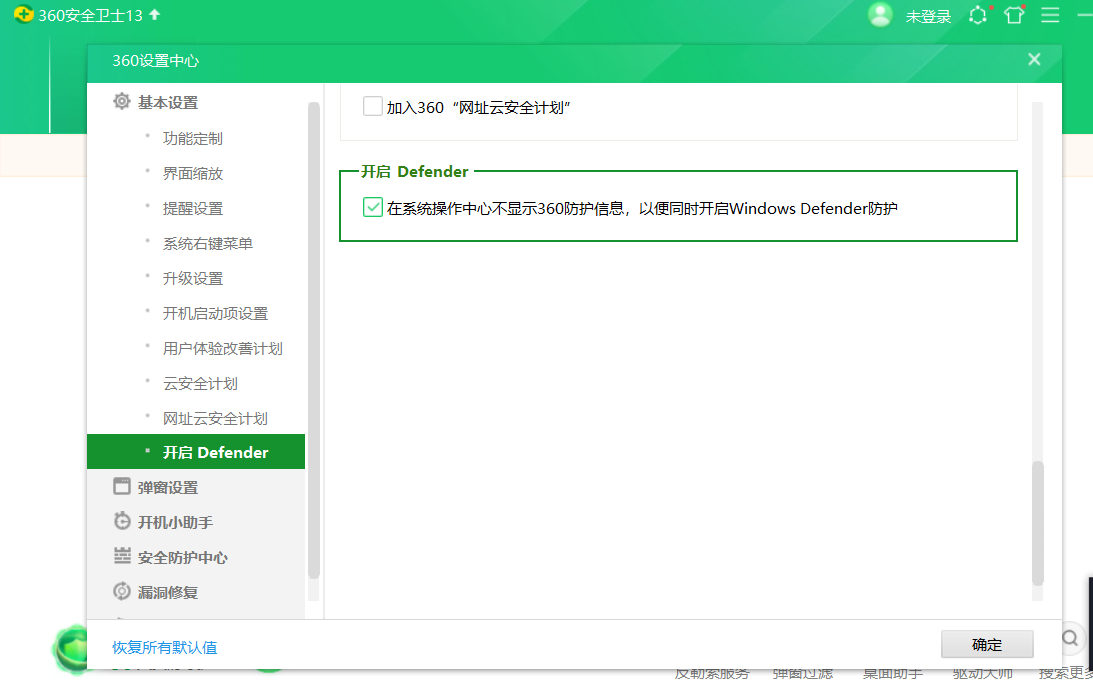Screen dimensions: 1093x696
Task: Open 开机启动项设置 settings
Action: [x=215, y=314]
